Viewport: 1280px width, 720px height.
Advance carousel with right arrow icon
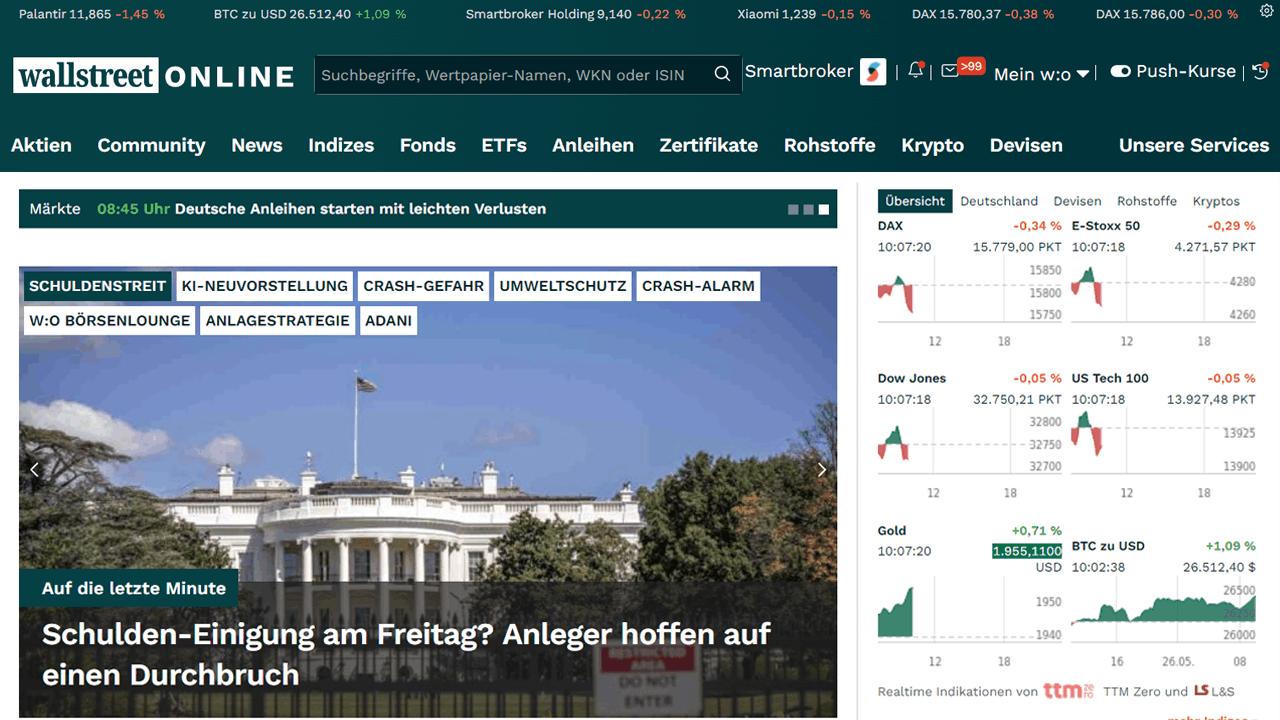(x=822, y=469)
